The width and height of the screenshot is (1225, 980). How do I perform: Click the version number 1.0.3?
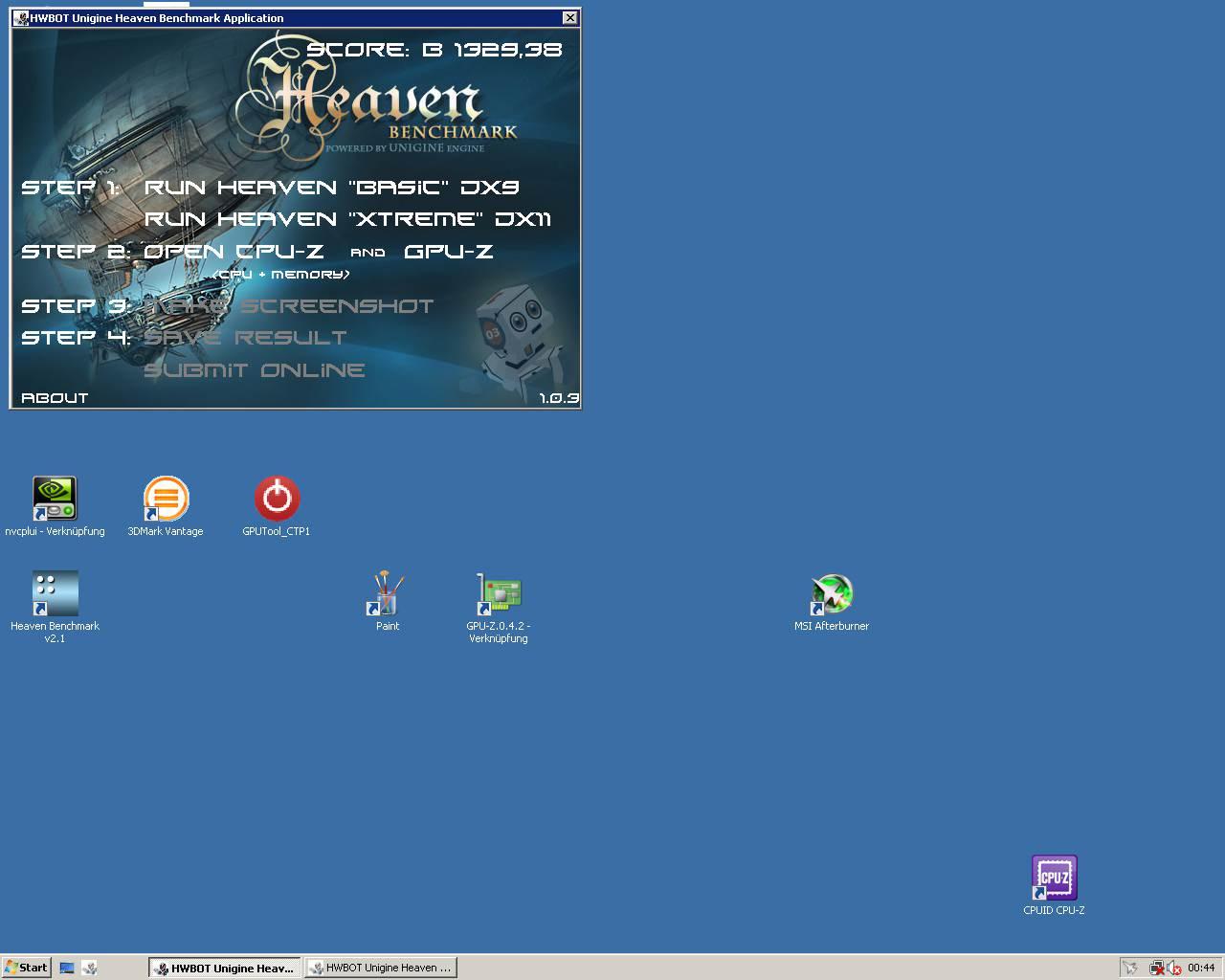click(559, 398)
